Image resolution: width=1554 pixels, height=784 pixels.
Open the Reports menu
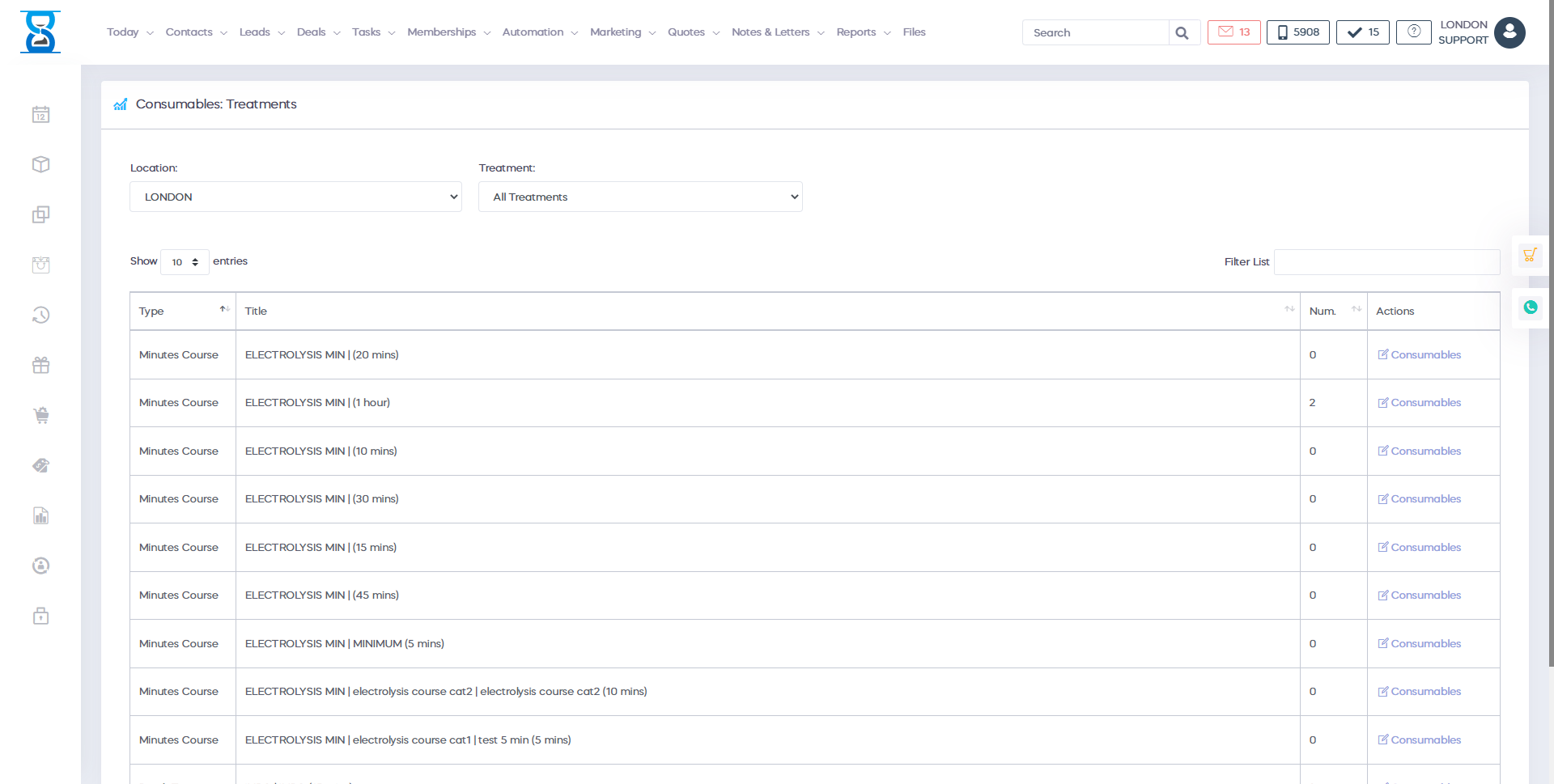pyautogui.click(x=863, y=32)
